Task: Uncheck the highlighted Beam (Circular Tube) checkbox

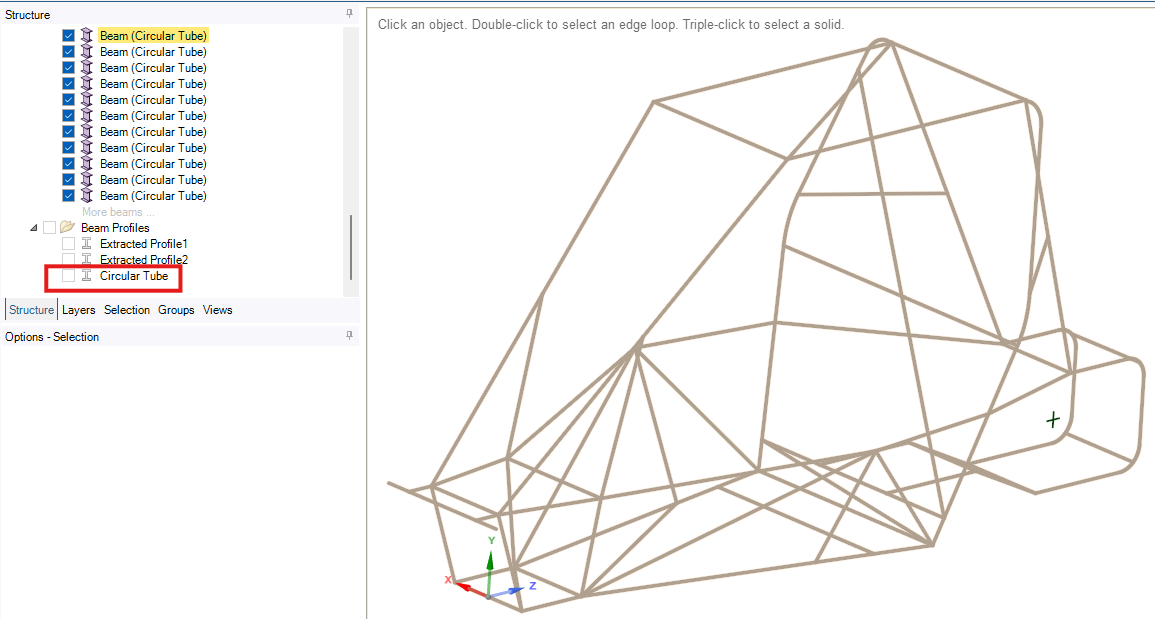Action: [68, 36]
